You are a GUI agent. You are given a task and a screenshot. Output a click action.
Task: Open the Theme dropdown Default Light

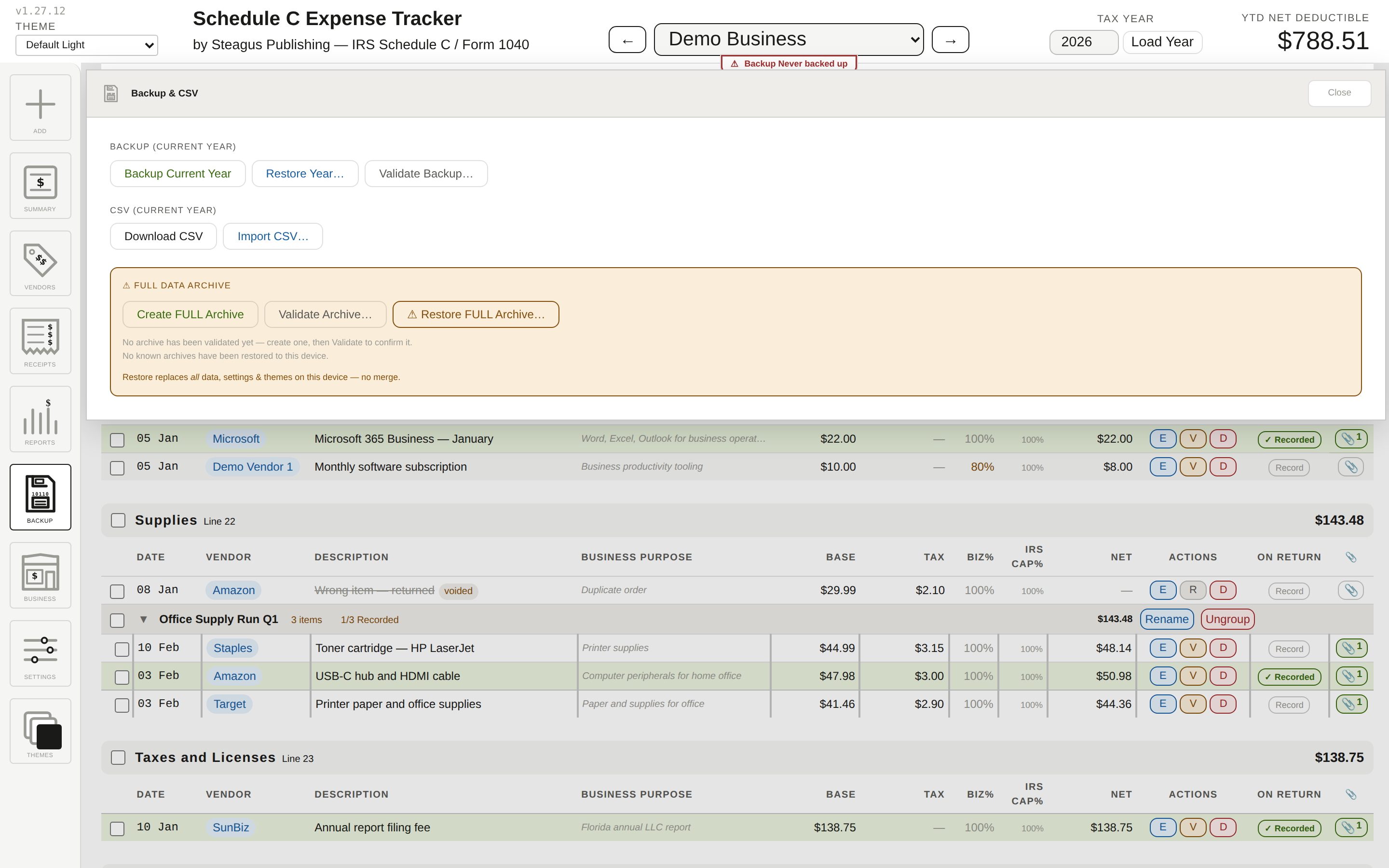point(87,45)
